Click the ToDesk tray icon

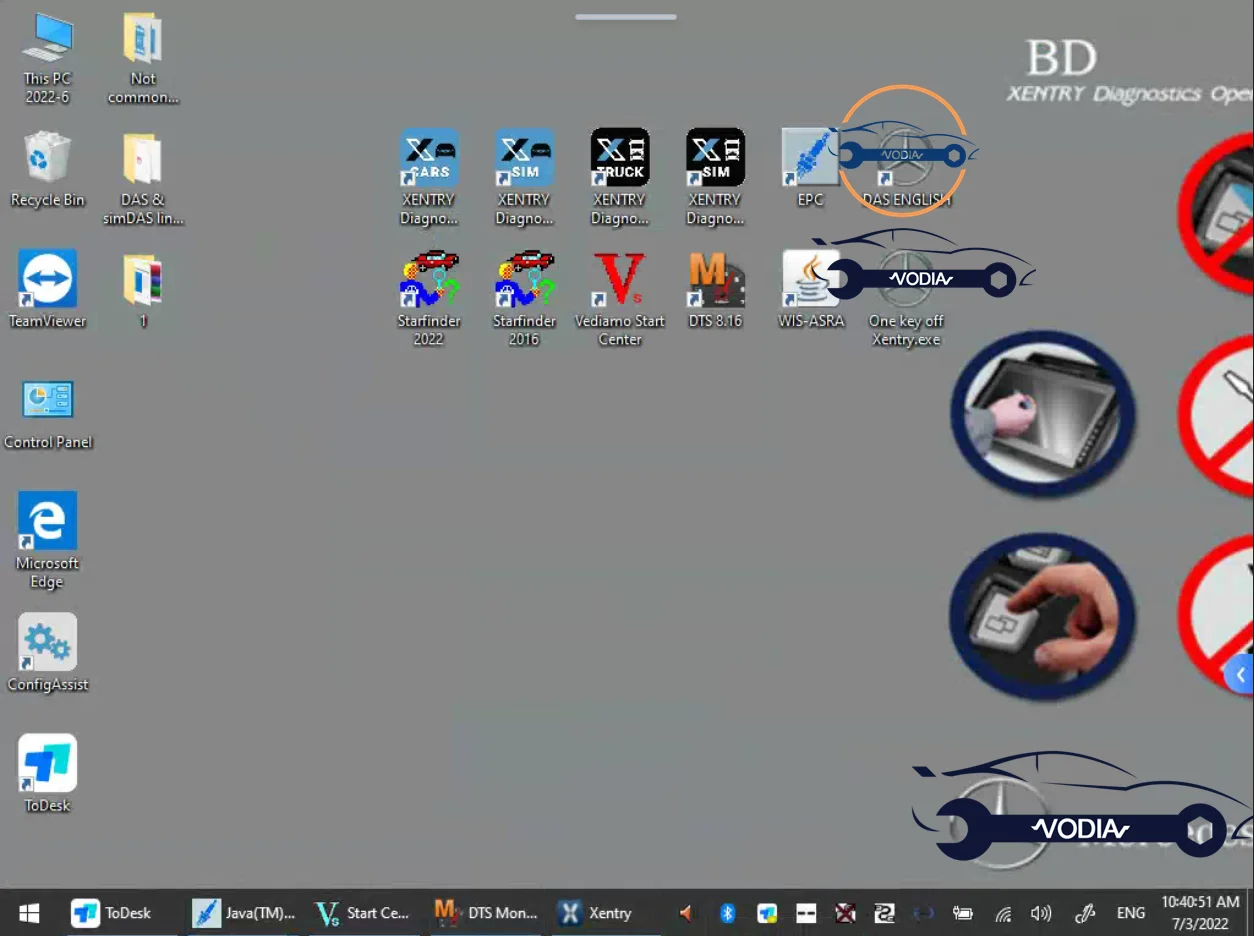(x=767, y=913)
